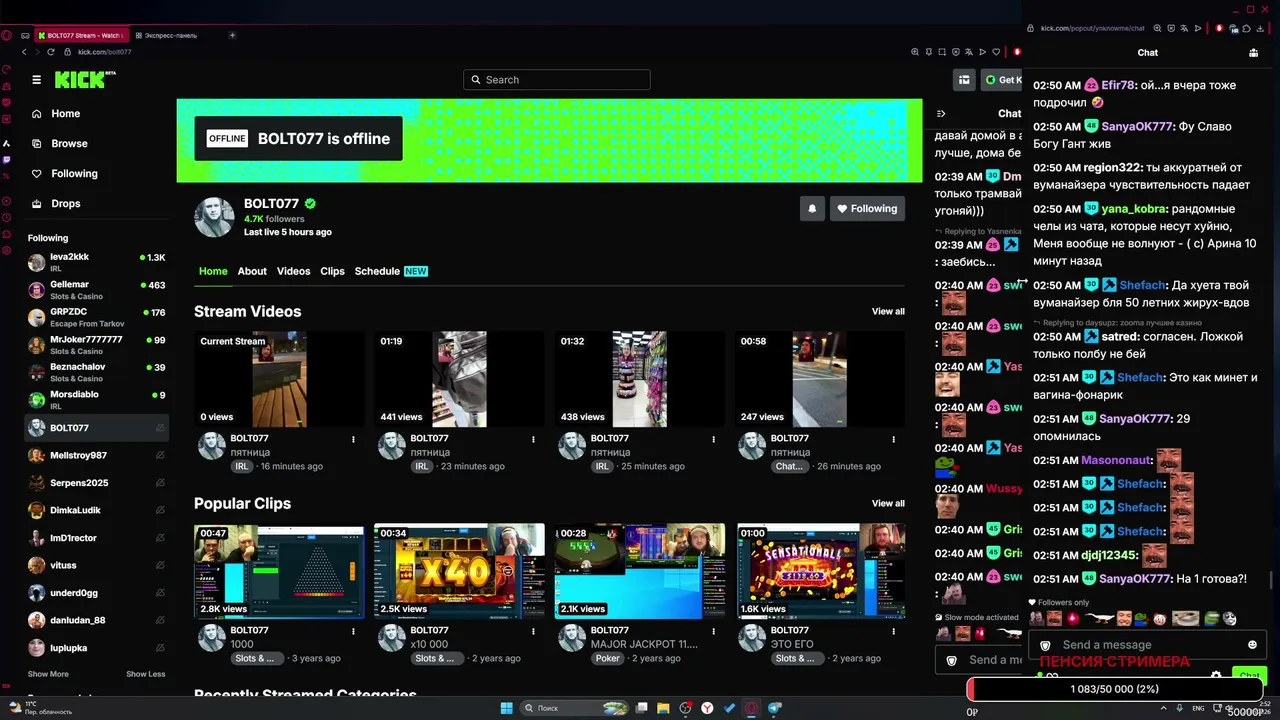
Task: Open the ЭТО ЕГО clip thumbnail
Action: [821, 571]
